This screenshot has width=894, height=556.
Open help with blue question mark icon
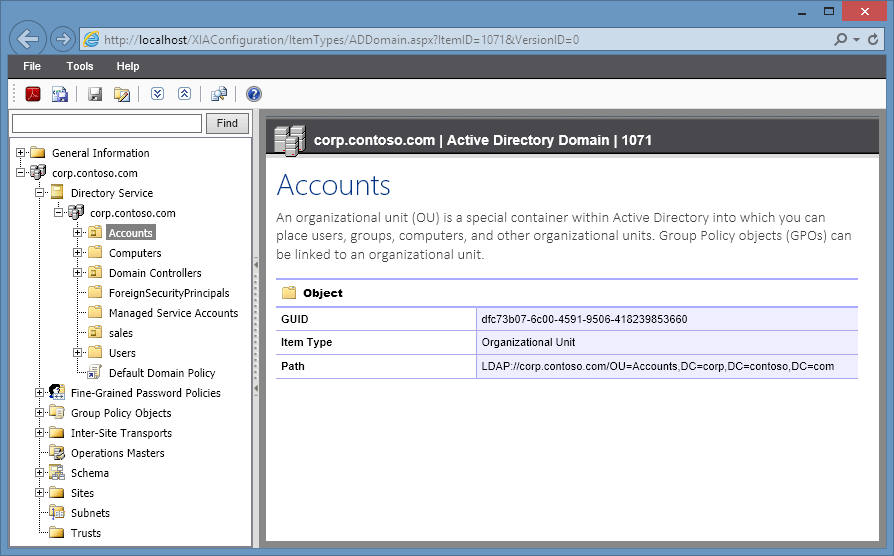(254, 94)
